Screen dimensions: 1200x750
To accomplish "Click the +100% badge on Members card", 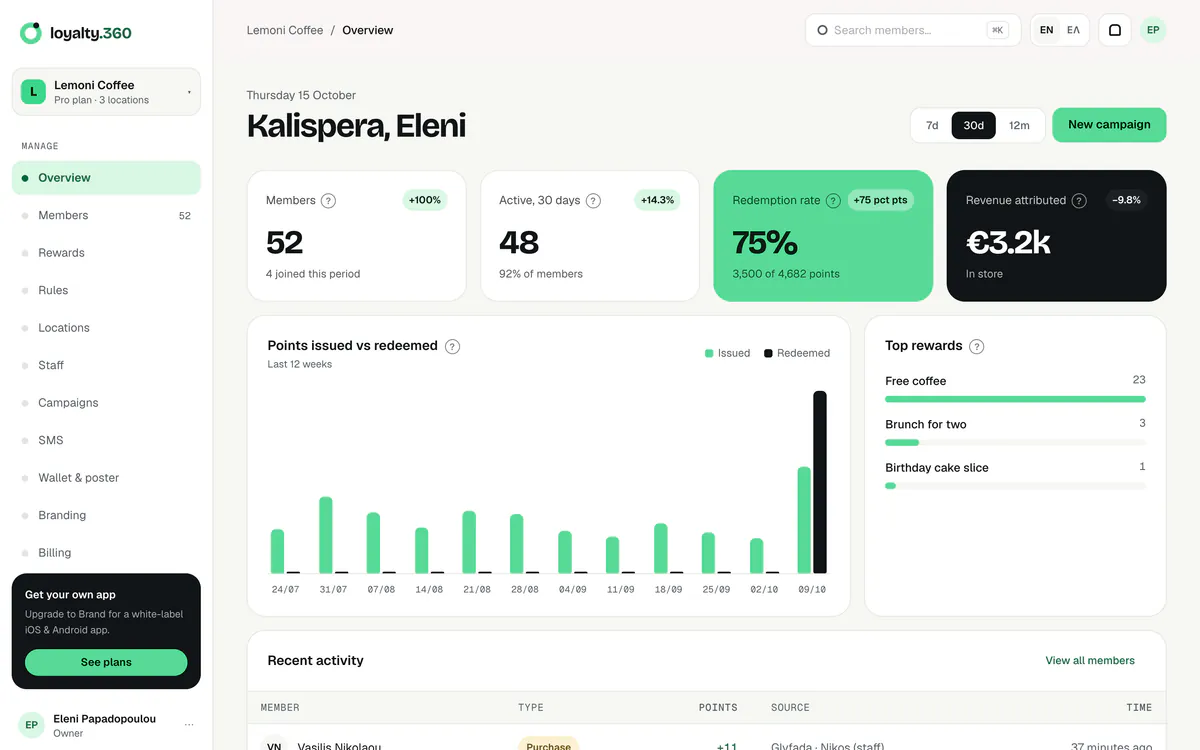I will pos(425,200).
